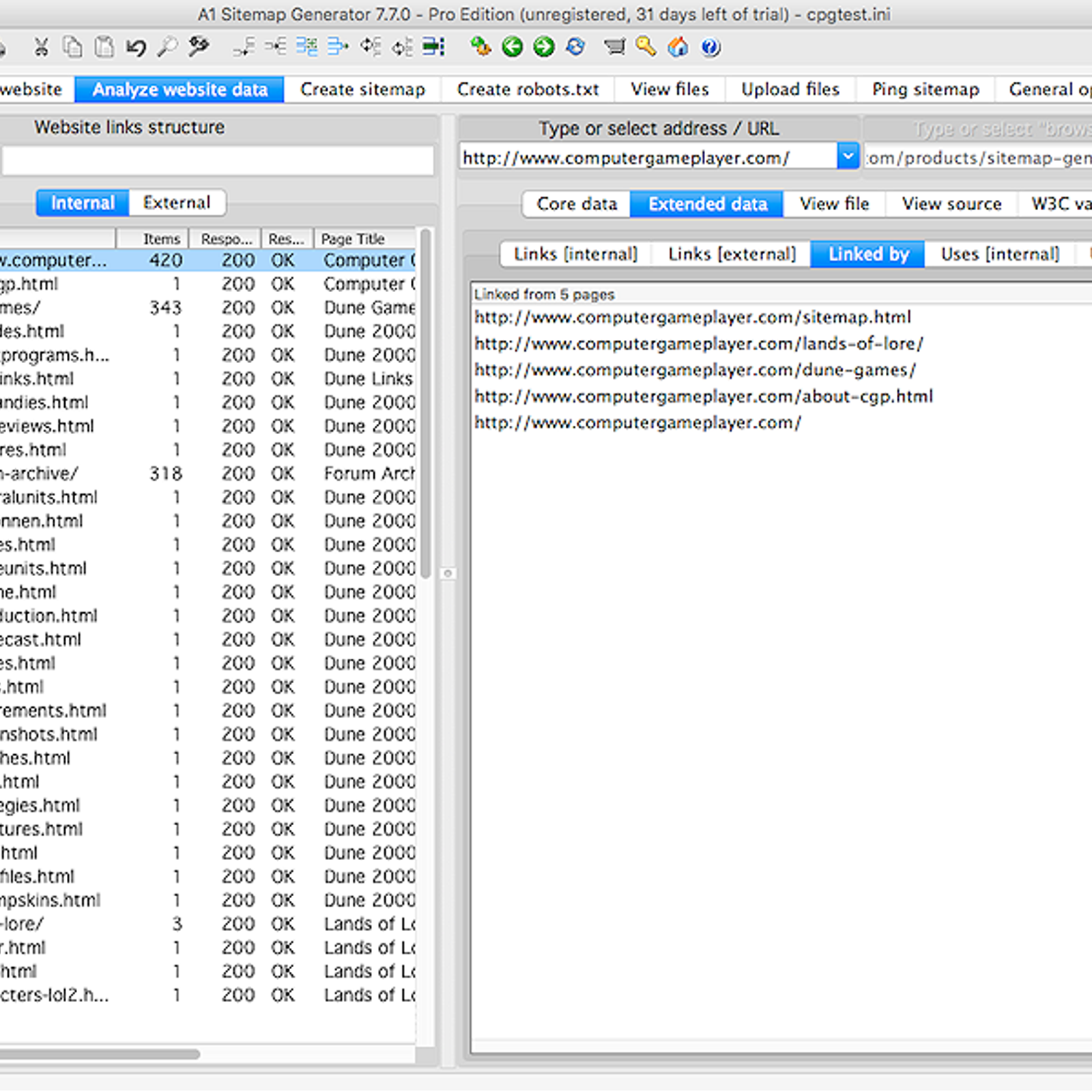This screenshot has height=1092, width=1092.
Task: Open the Create robots.txt tab
Action: pos(528,89)
